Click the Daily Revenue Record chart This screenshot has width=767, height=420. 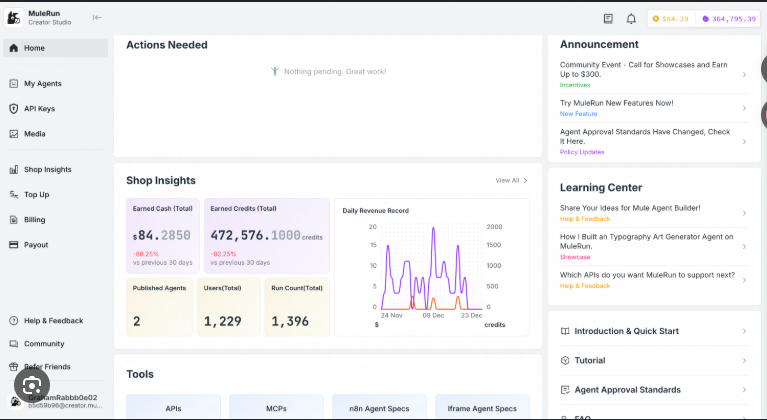click(432, 267)
